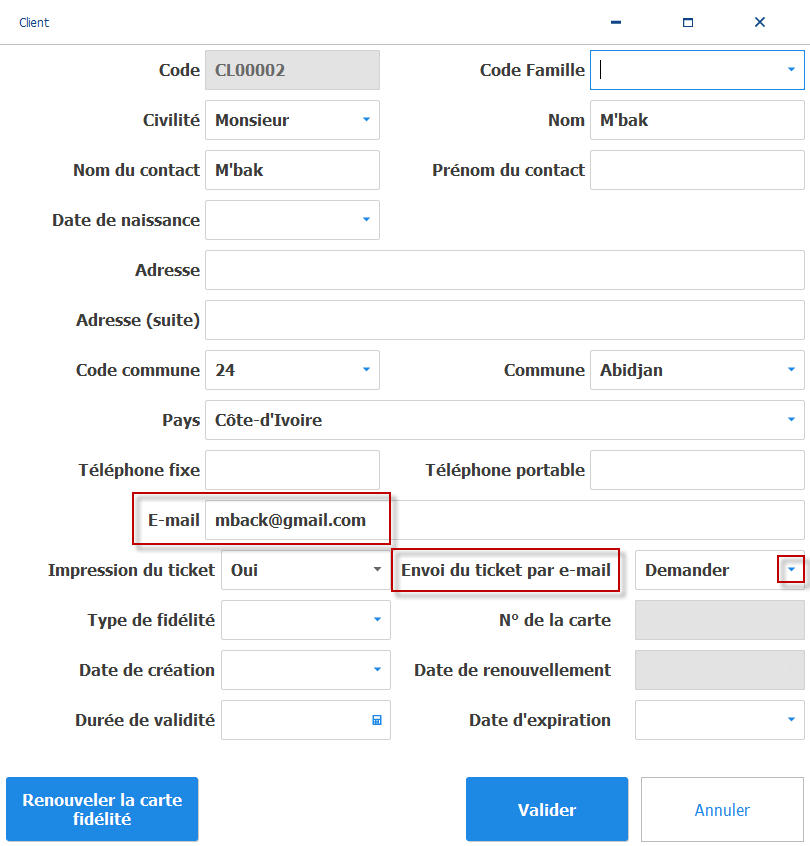Open the Impression du ticket dropdown
This screenshot has height=846, width=810.
pos(377,570)
